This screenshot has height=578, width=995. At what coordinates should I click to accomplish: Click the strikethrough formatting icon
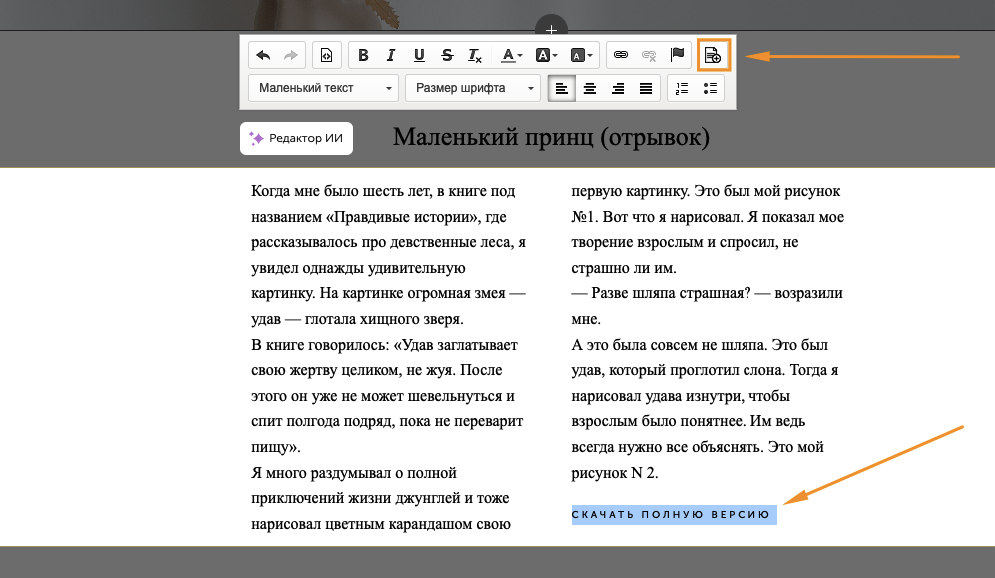(446, 55)
